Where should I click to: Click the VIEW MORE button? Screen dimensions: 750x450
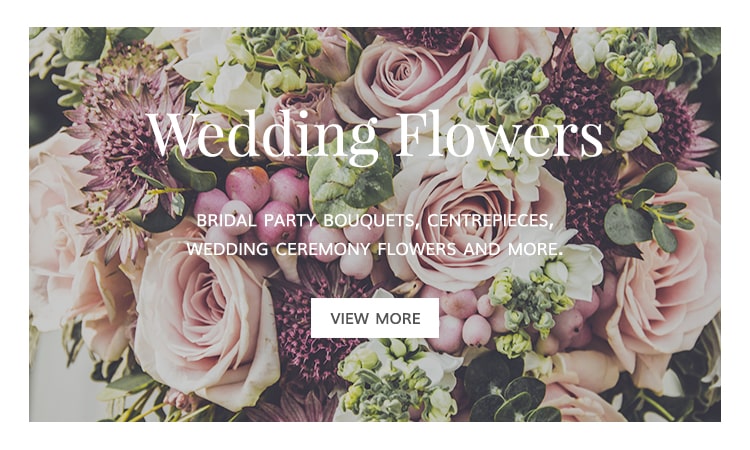tap(375, 318)
